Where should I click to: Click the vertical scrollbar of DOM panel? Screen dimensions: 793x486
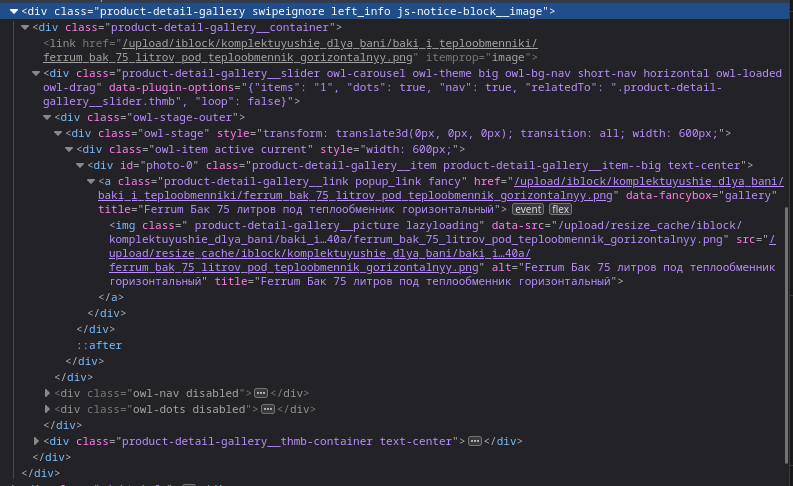point(787,334)
